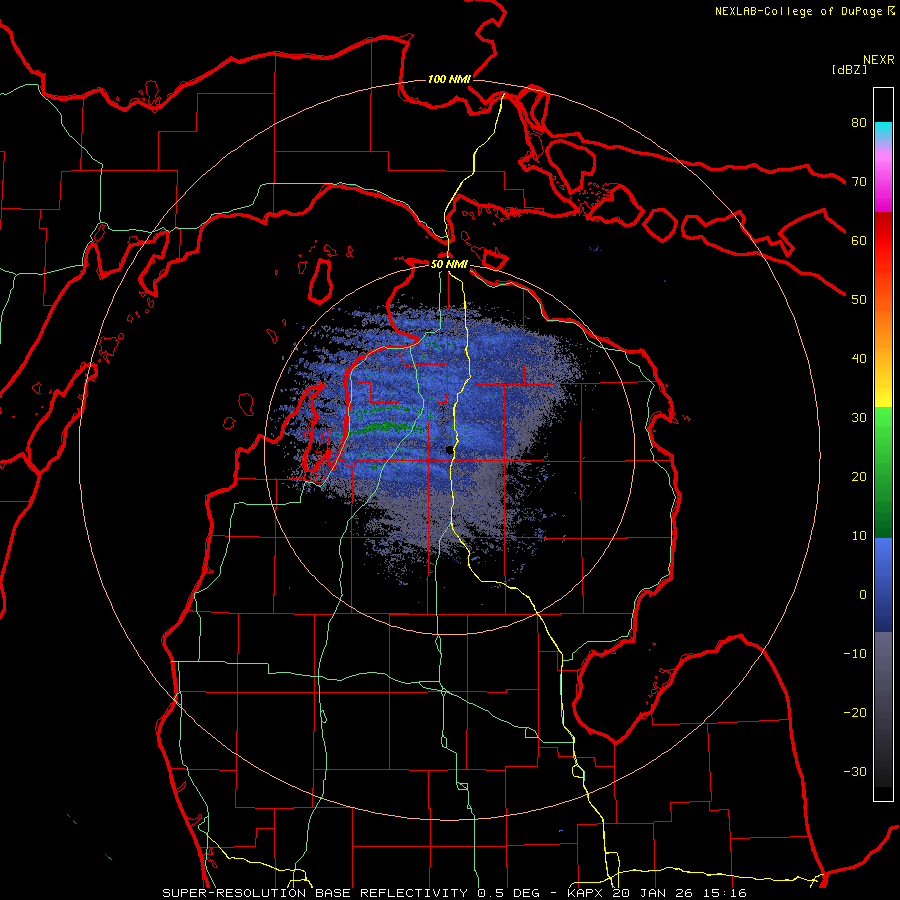
Task: Click the [dBZ] units label
Action: click(849, 69)
